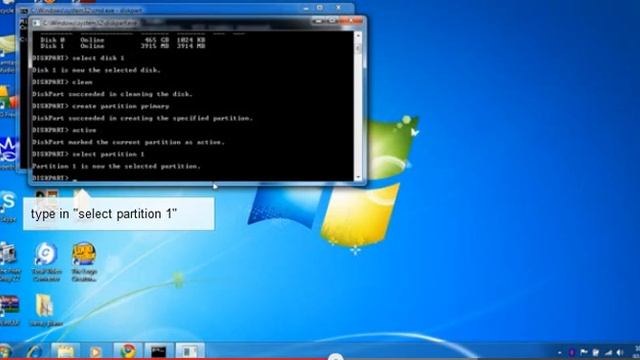
Task: Click the line 'DISKPART> select disk 1'
Action: [x=78, y=58]
